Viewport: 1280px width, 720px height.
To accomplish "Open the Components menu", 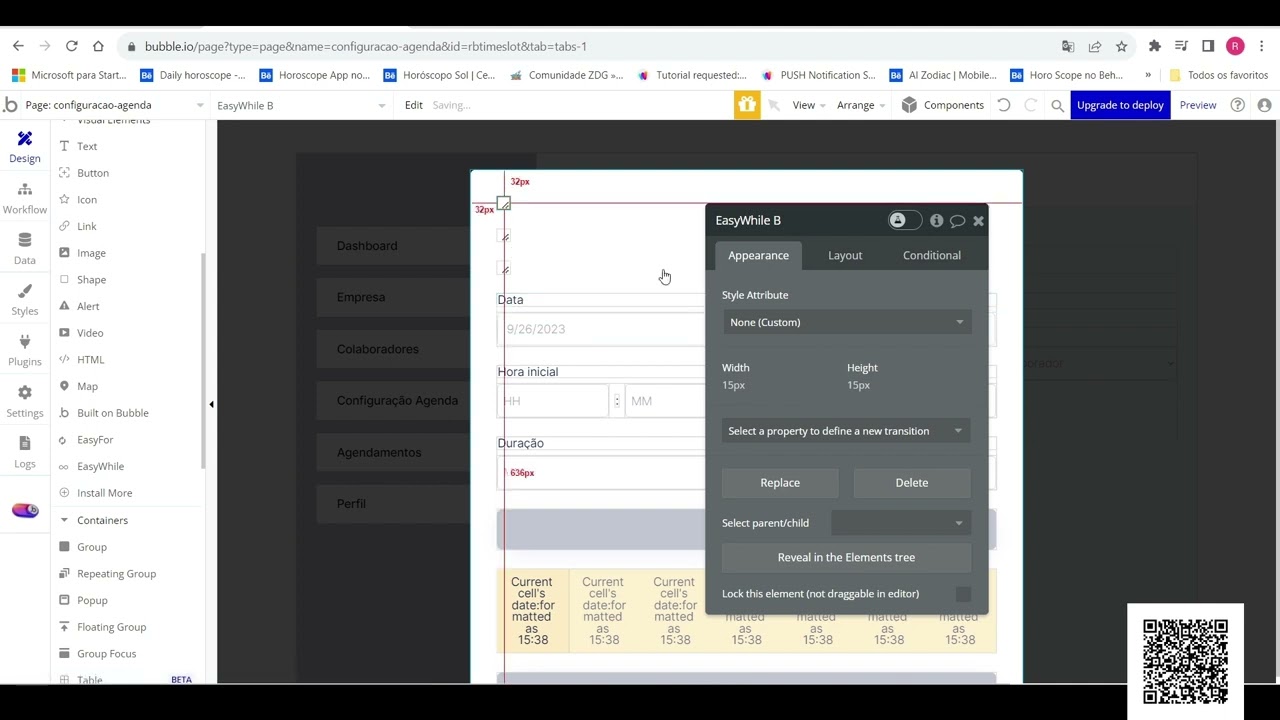I will [943, 105].
